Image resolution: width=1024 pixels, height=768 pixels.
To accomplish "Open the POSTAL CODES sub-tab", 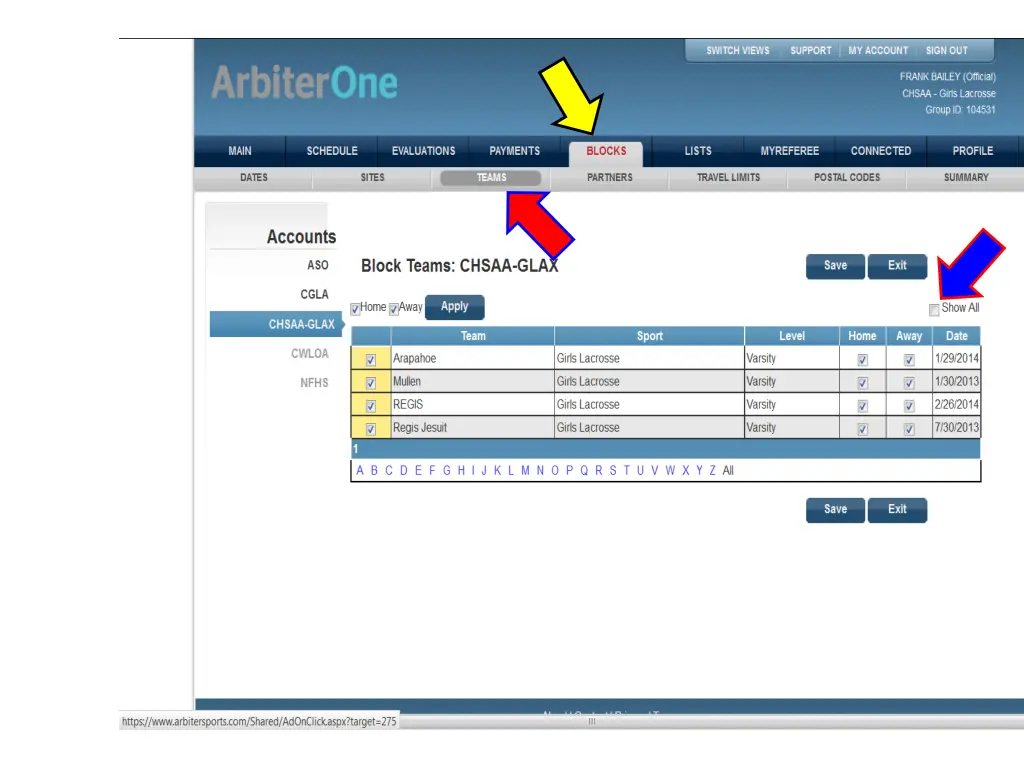I will [847, 178].
